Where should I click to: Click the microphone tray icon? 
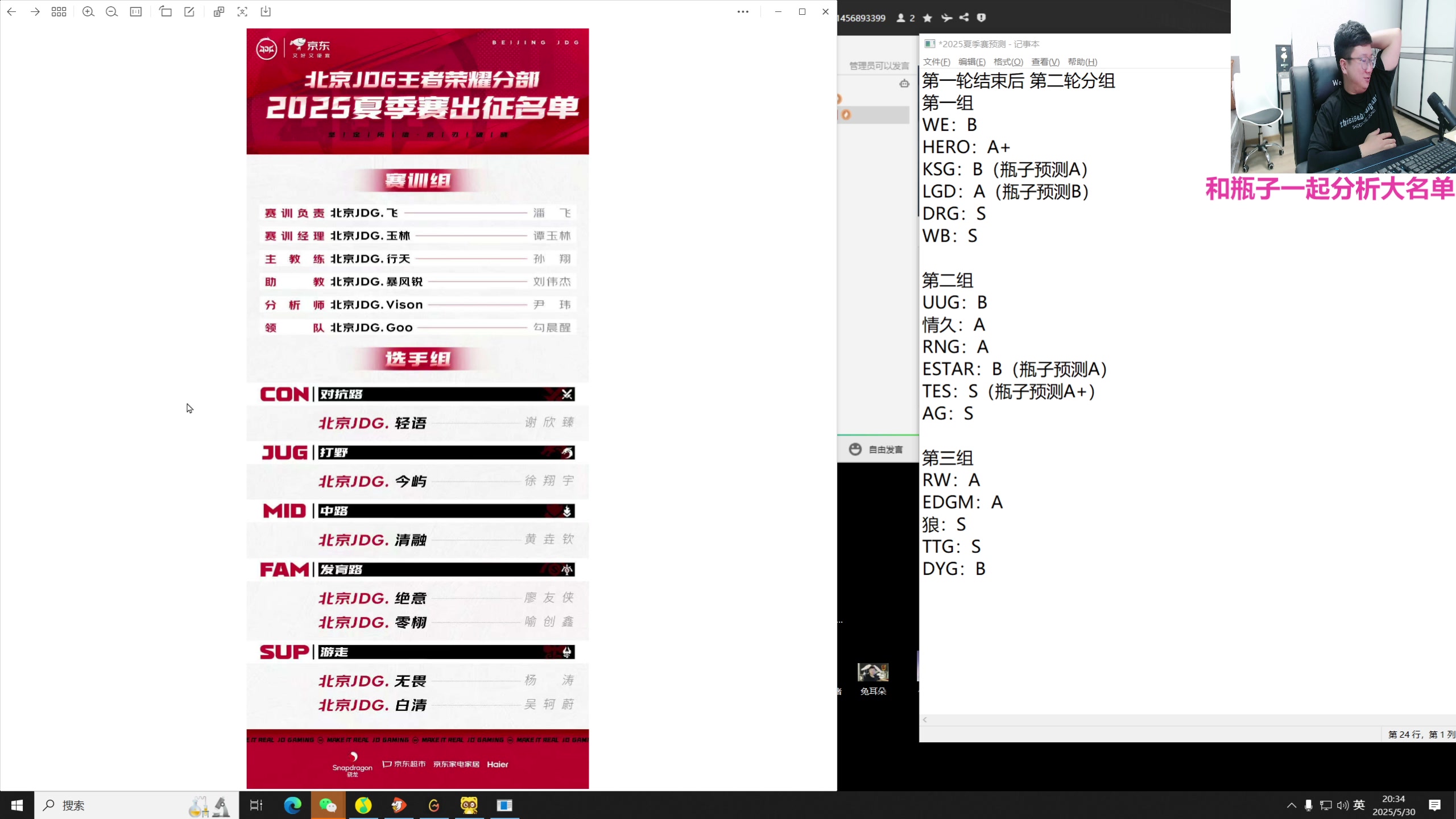pos(1309,805)
